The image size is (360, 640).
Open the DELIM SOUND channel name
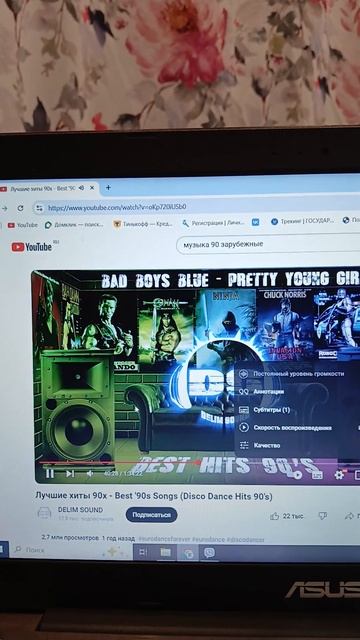pyautogui.click(x=80, y=510)
